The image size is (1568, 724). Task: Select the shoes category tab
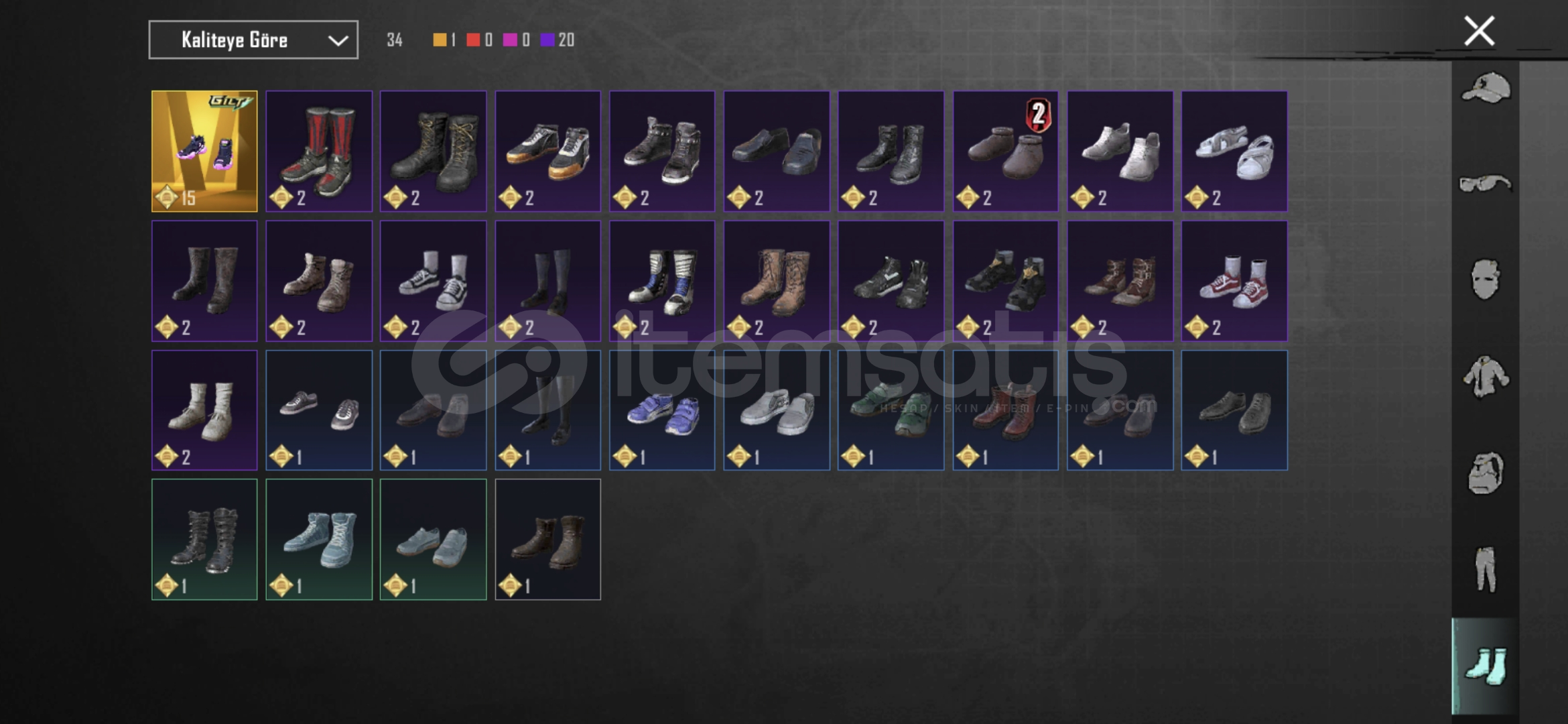pyautogui.click(x=1486, y=666)
